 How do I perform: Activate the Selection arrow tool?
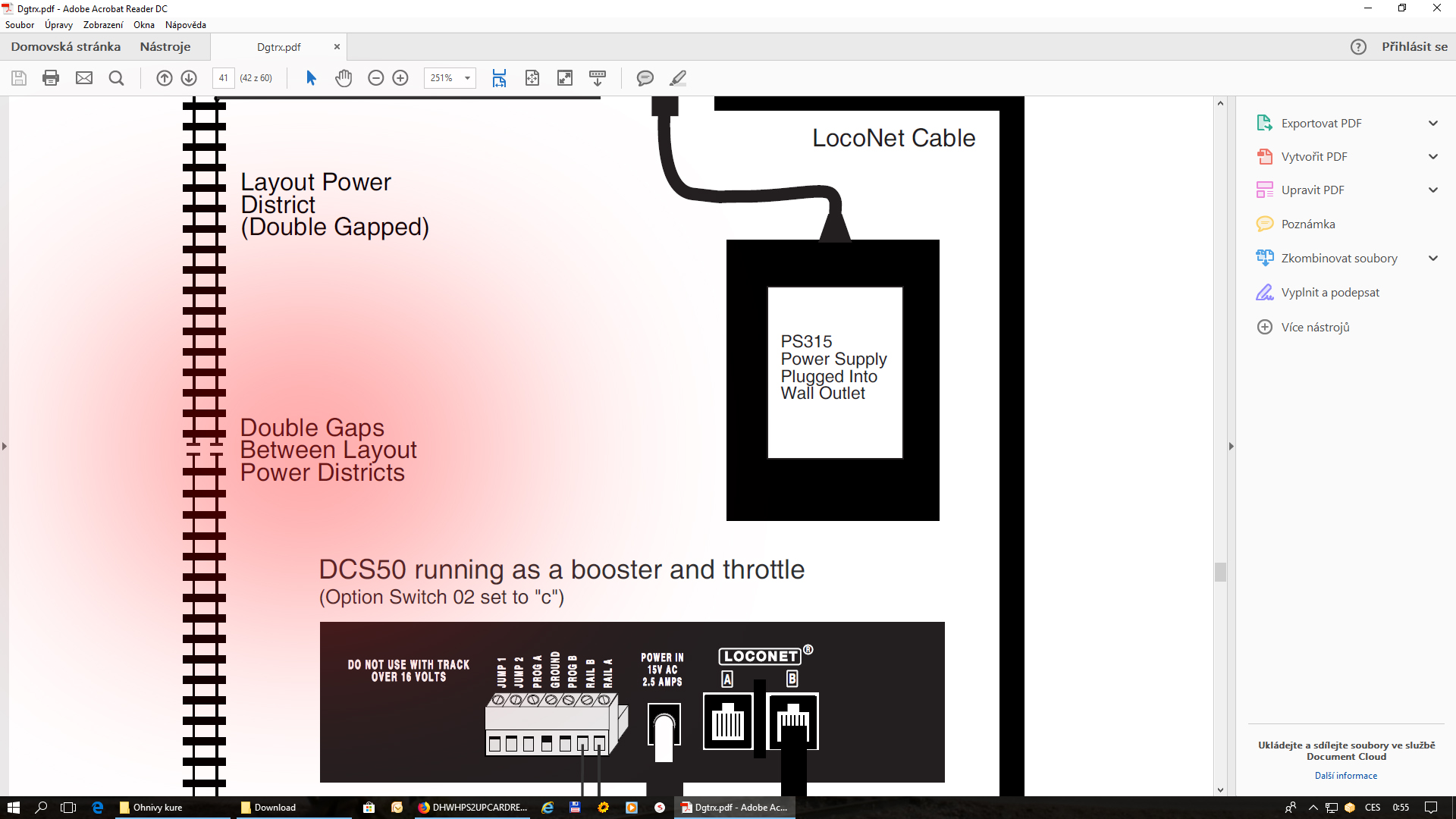pos(311,78)
